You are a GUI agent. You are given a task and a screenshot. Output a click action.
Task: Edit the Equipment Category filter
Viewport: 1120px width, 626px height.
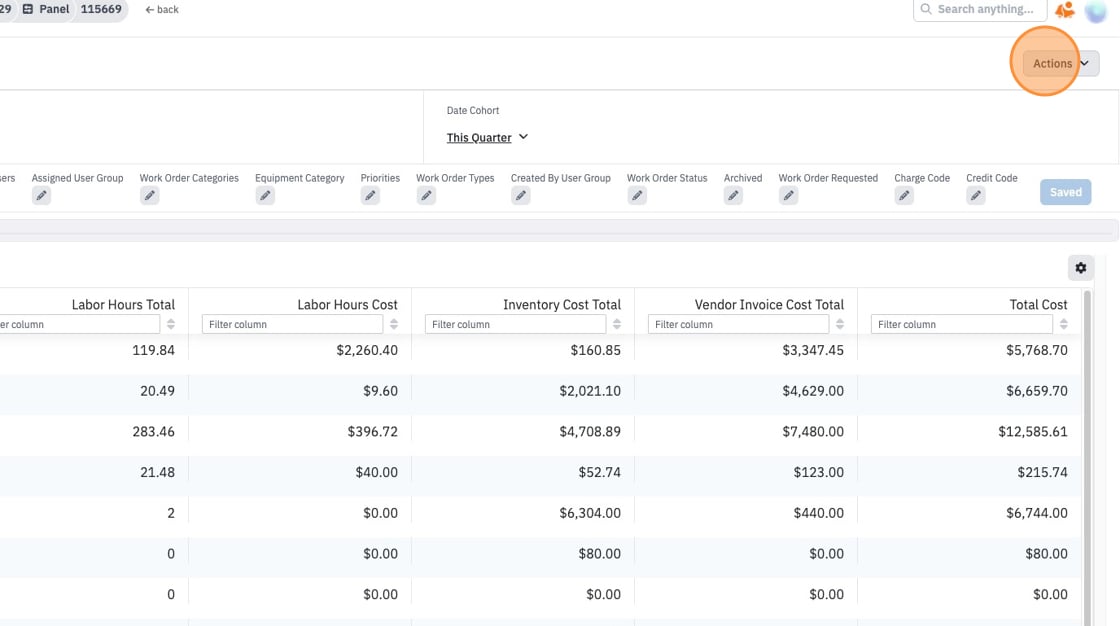click(265, 196)
